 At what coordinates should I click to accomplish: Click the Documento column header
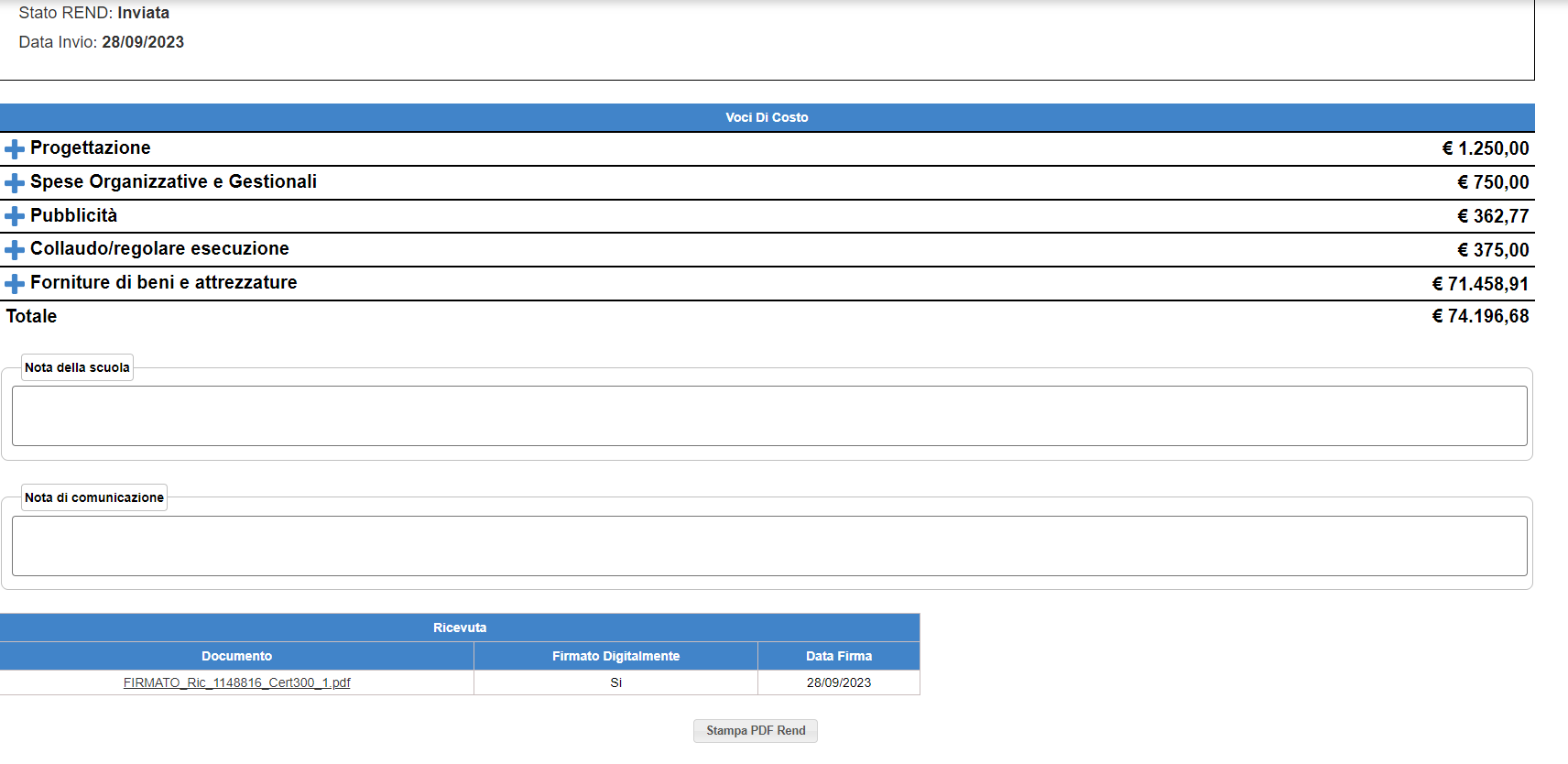click(x=236, y=656)
